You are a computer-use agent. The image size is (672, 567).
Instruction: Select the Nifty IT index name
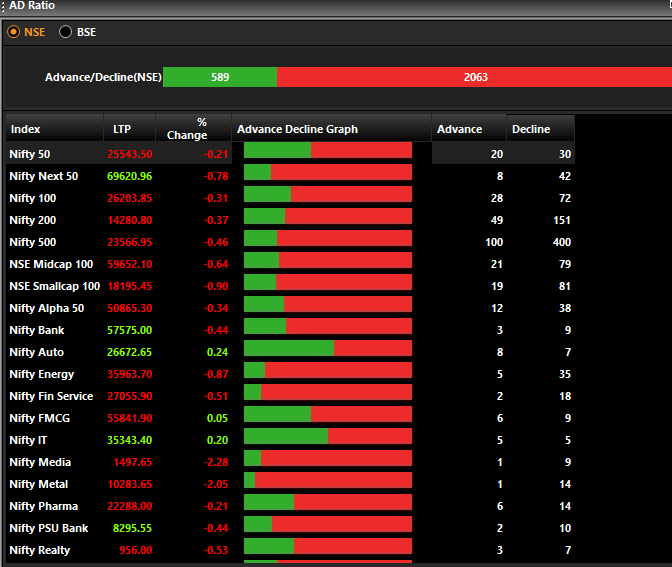(28, 440)
